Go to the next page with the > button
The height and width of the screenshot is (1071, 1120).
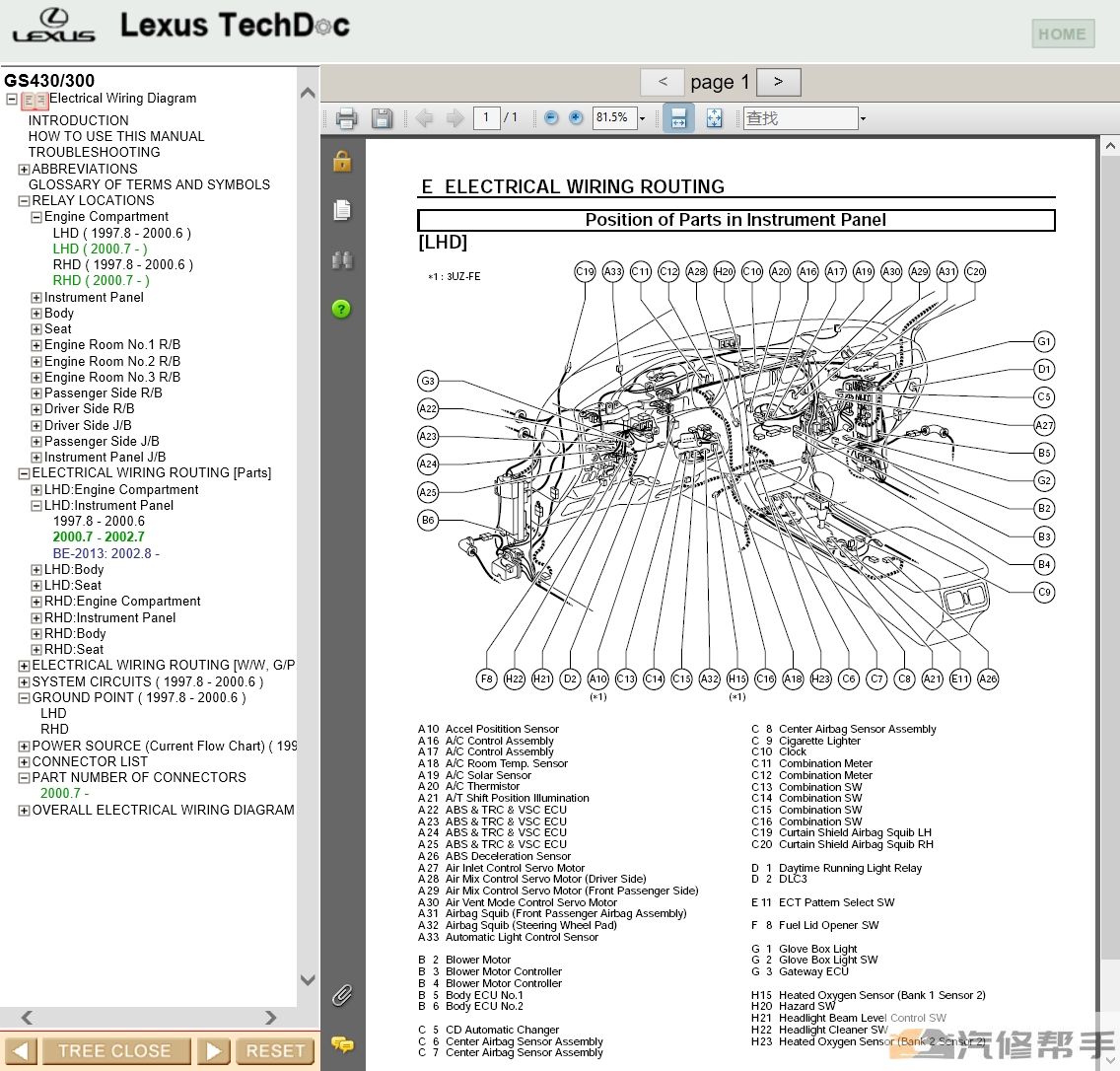pyautogui.click(x=778, y=82)
